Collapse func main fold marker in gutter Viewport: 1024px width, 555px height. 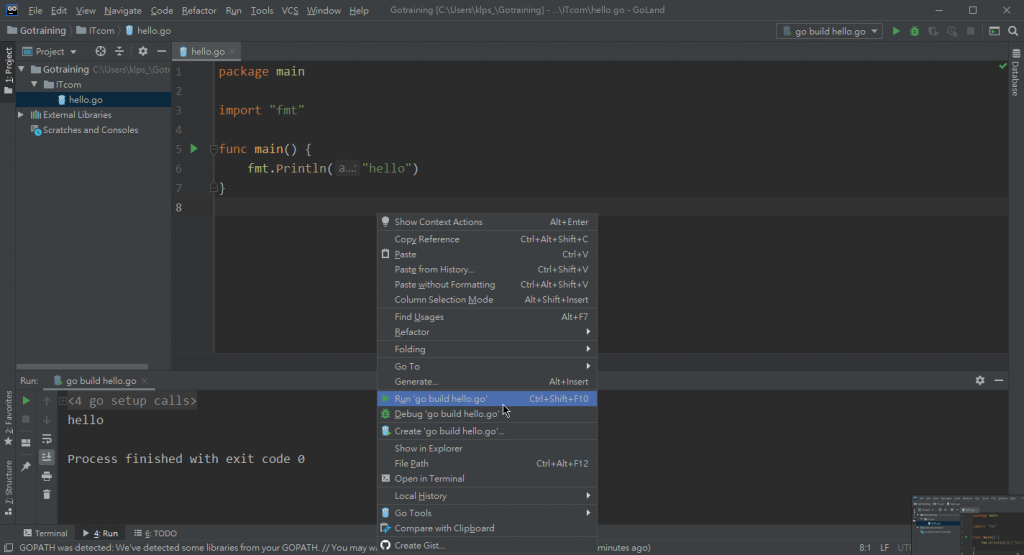tap(214, 150)
